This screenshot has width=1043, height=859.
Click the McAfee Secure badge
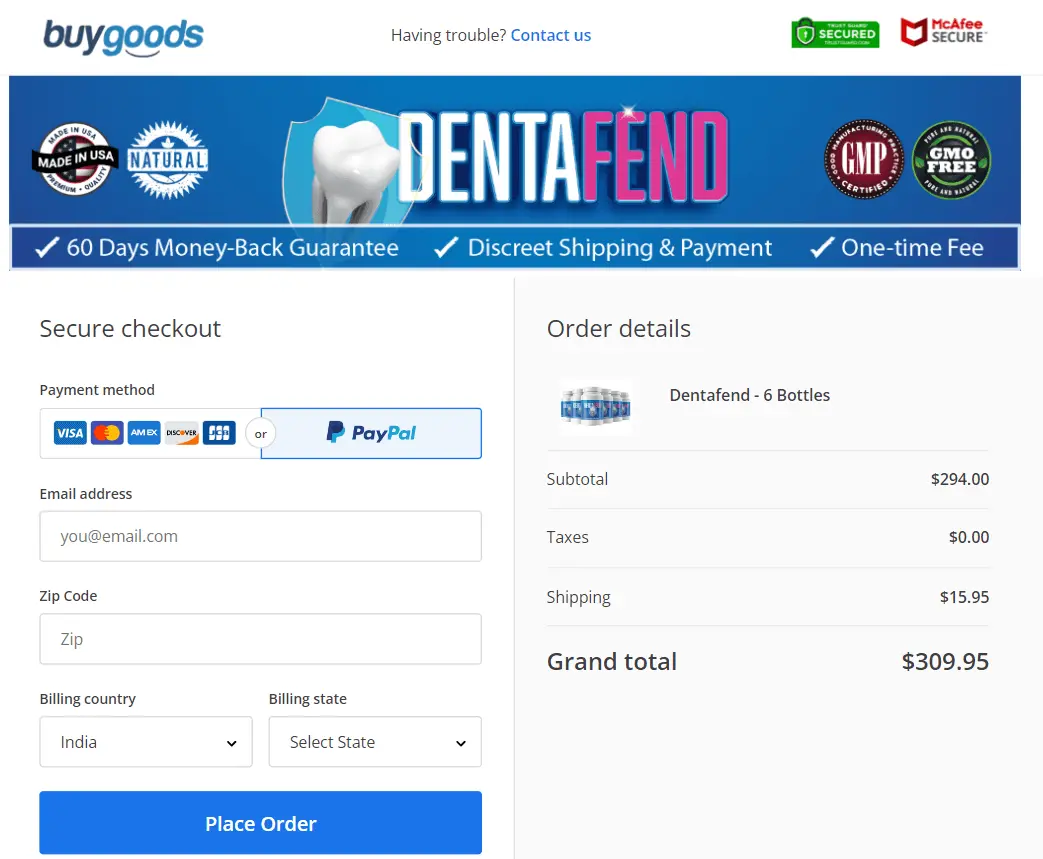click(x=941, y=32)
